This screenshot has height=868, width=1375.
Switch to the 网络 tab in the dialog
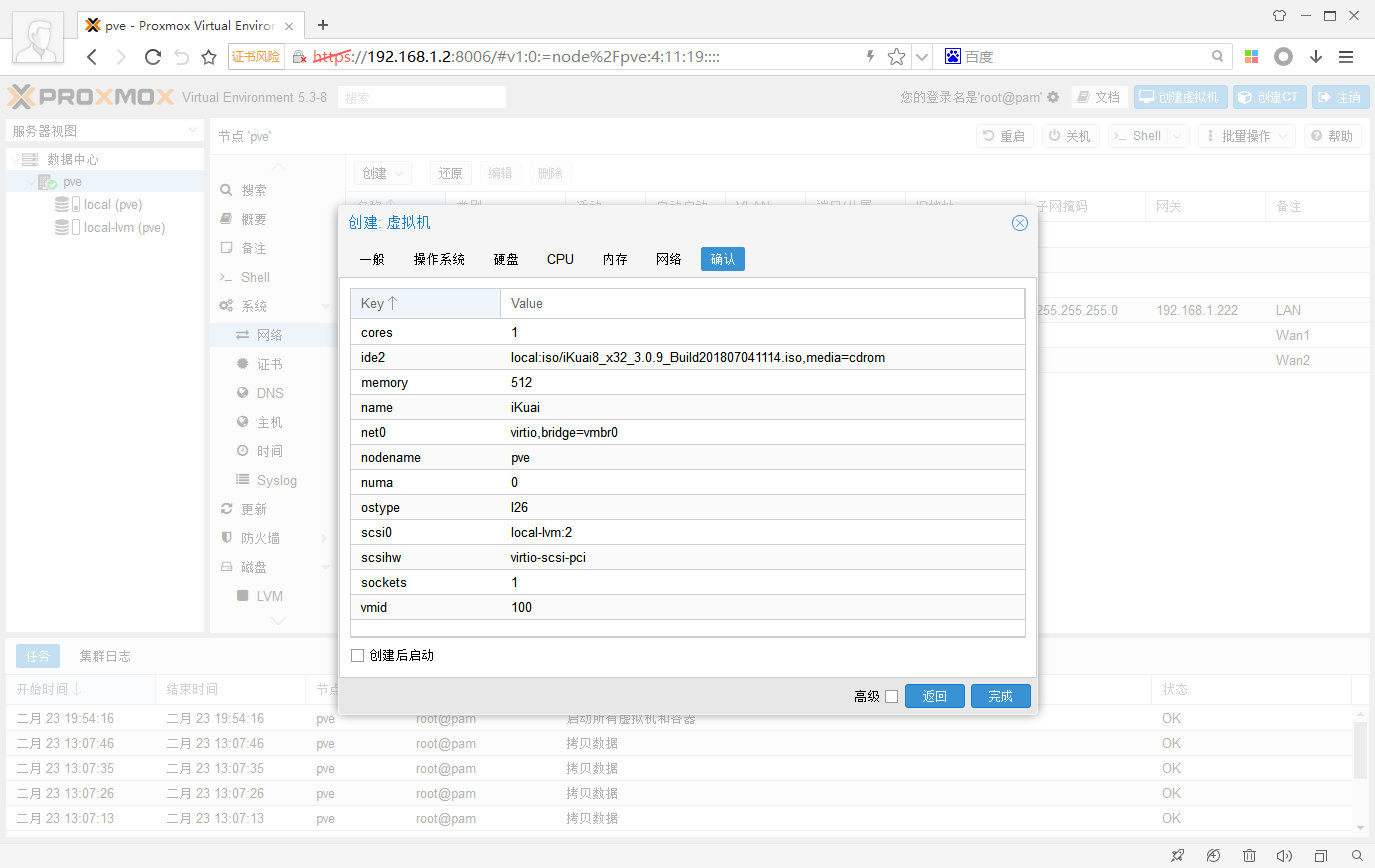pyautogui.click(x=669, y=259)
